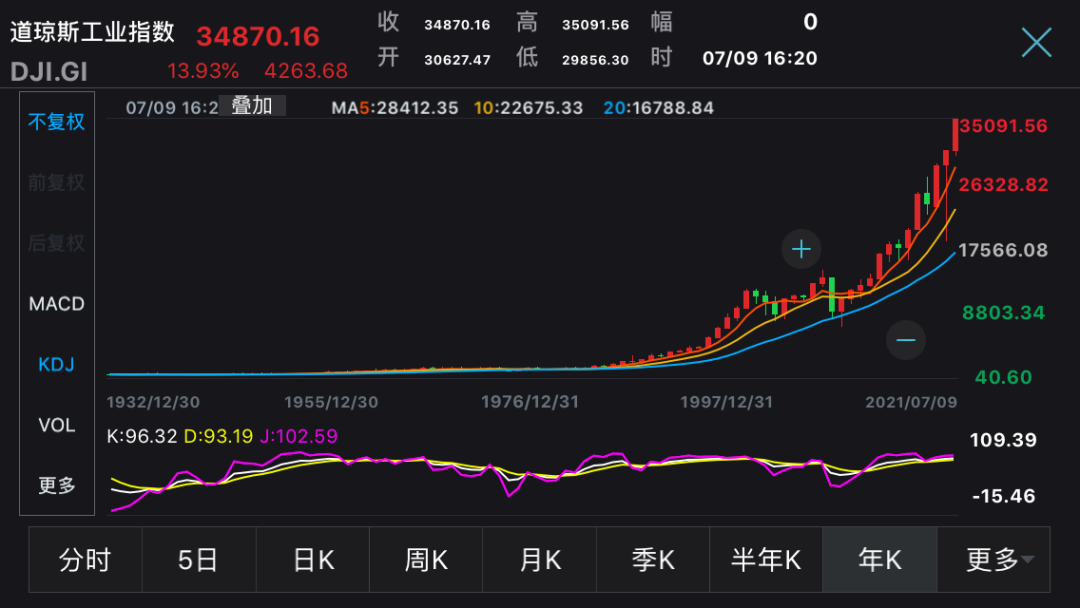Switch to 周K tab
This screenshot has width=1080, height=608.
426,560
